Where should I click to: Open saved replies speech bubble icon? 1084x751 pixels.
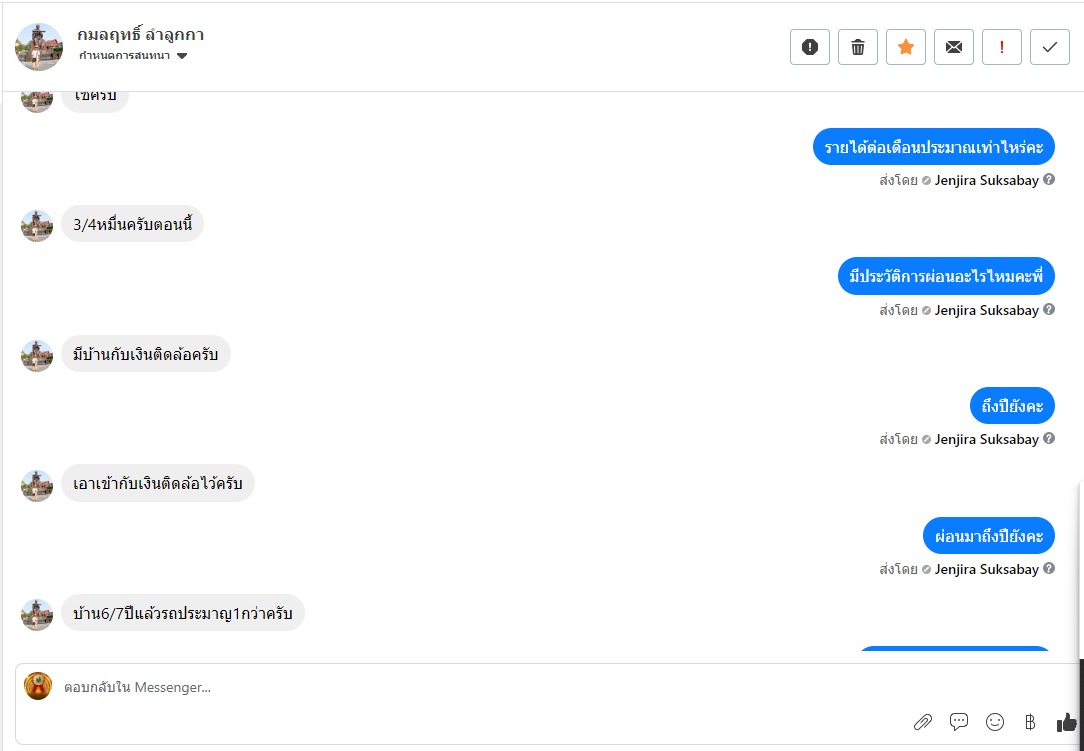click(x=959, y=722)
